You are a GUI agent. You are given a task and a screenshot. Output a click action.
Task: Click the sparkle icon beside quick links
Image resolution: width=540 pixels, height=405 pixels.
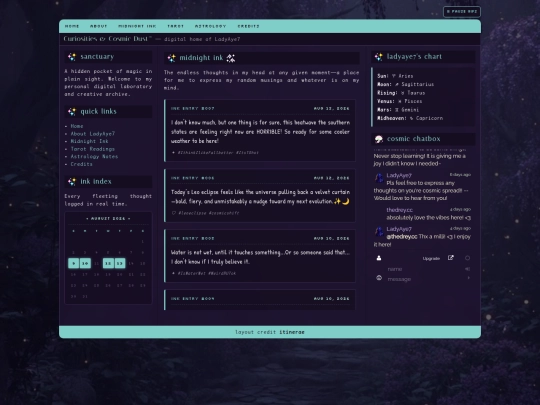pos(72,112)
